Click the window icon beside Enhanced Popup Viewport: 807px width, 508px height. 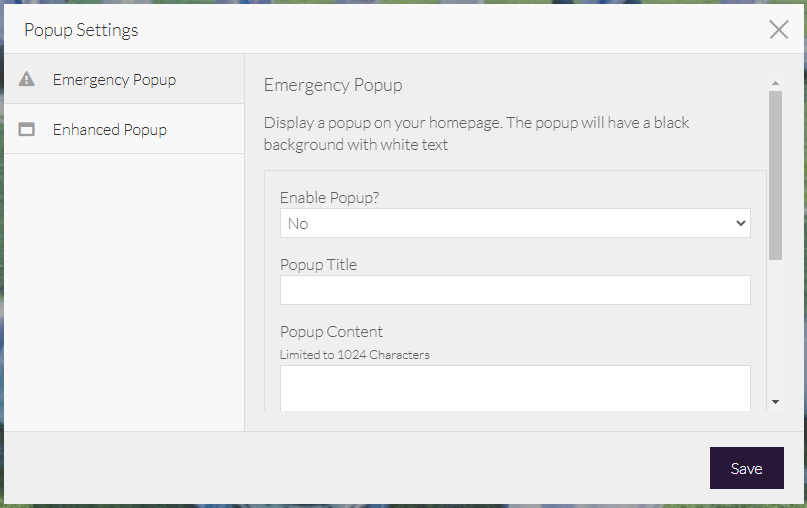27,130
